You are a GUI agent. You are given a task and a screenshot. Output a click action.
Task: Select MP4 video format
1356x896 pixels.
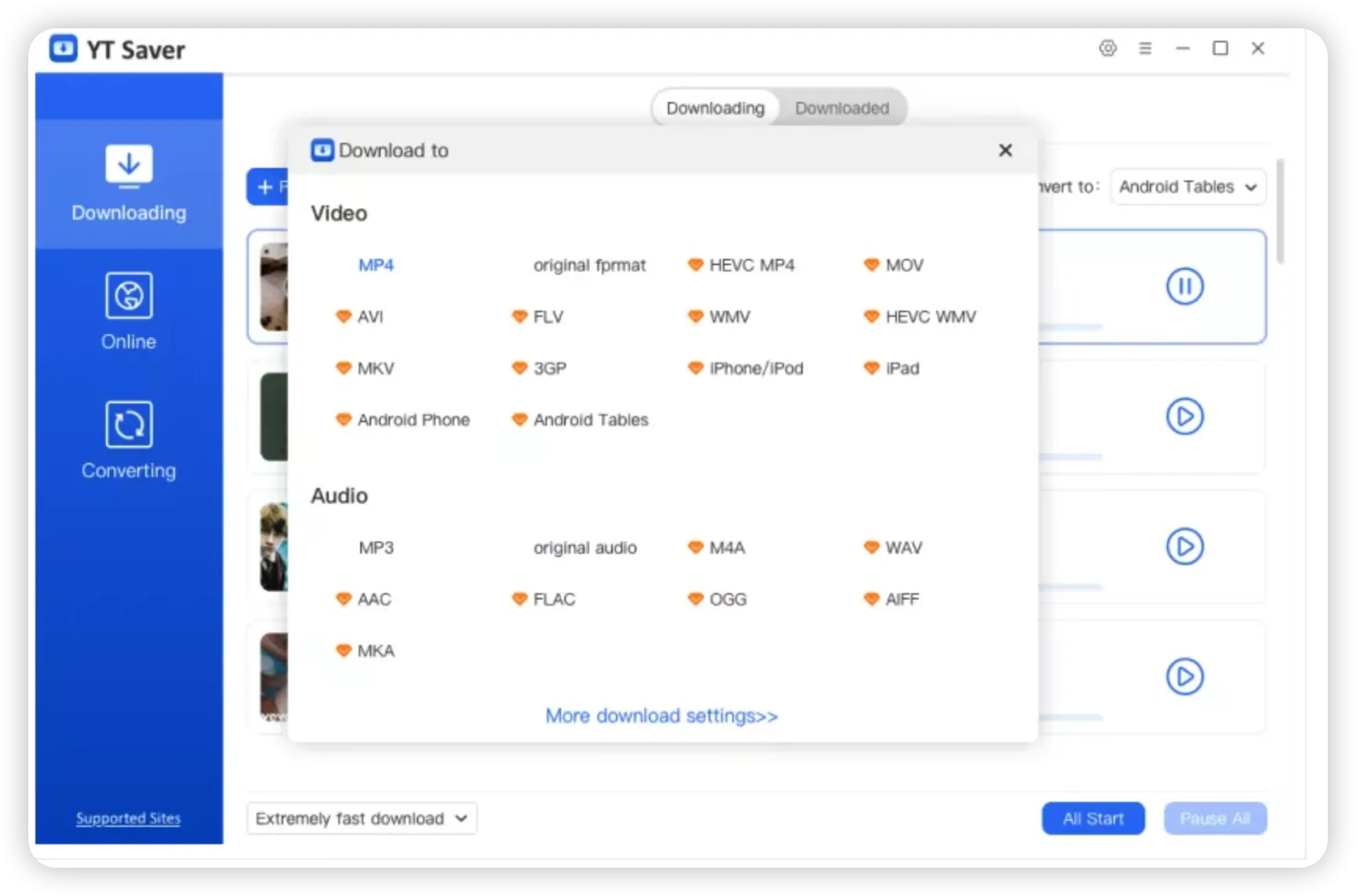pyautogui.click(x=376, y=265)
